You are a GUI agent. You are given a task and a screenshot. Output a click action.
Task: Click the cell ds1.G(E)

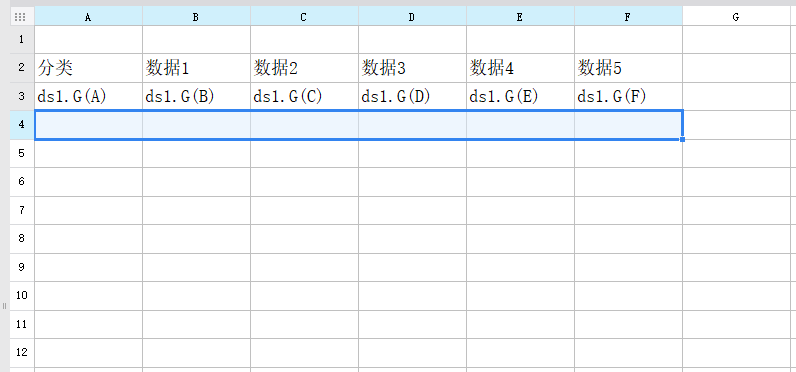520,96
